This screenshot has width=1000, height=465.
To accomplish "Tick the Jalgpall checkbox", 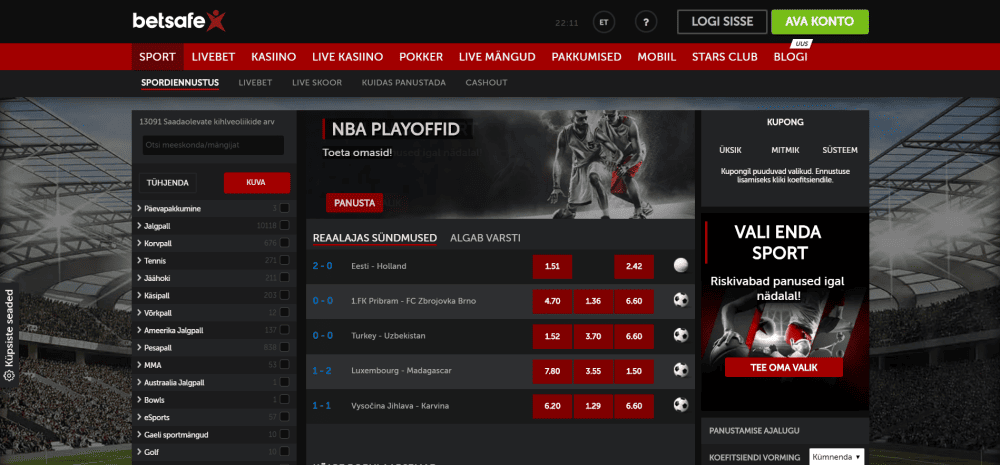I will pyautogui.click(x=284, y=226).
